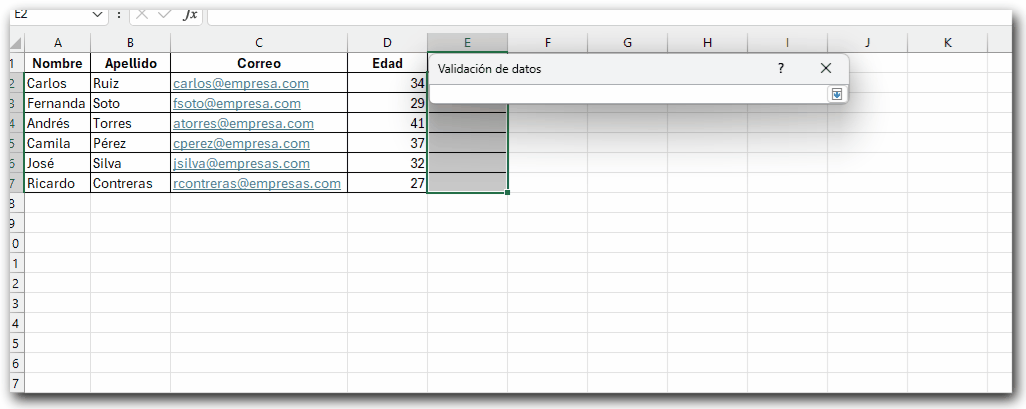Click the Cancel X icon in formula bar
The height and width of the screenshot is (409, 1026).
141,14
